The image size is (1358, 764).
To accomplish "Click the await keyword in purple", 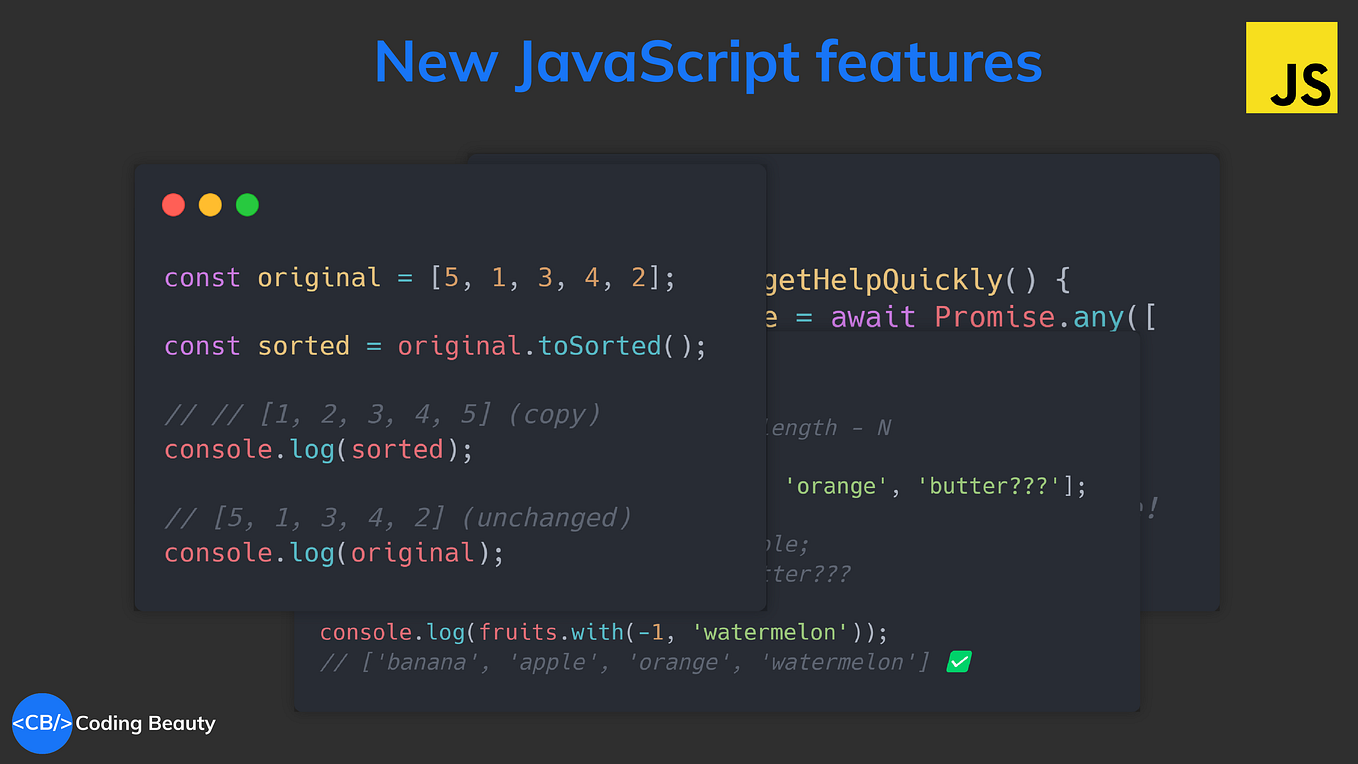I will point(871,316).
